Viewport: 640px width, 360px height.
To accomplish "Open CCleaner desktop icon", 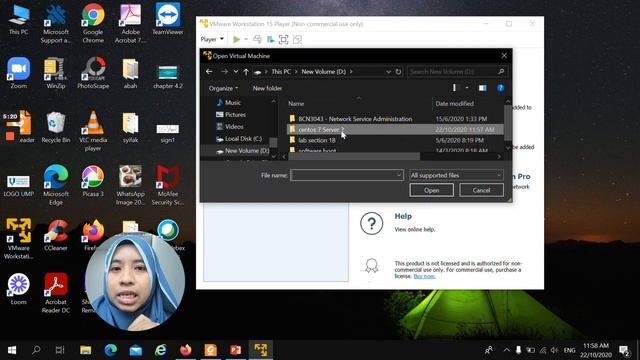I will [56, 235].
